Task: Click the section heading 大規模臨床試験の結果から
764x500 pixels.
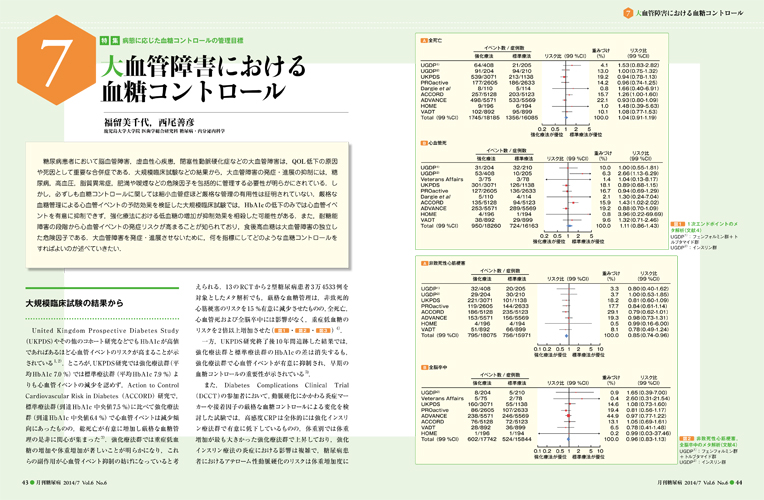Action: pos(75,303)
